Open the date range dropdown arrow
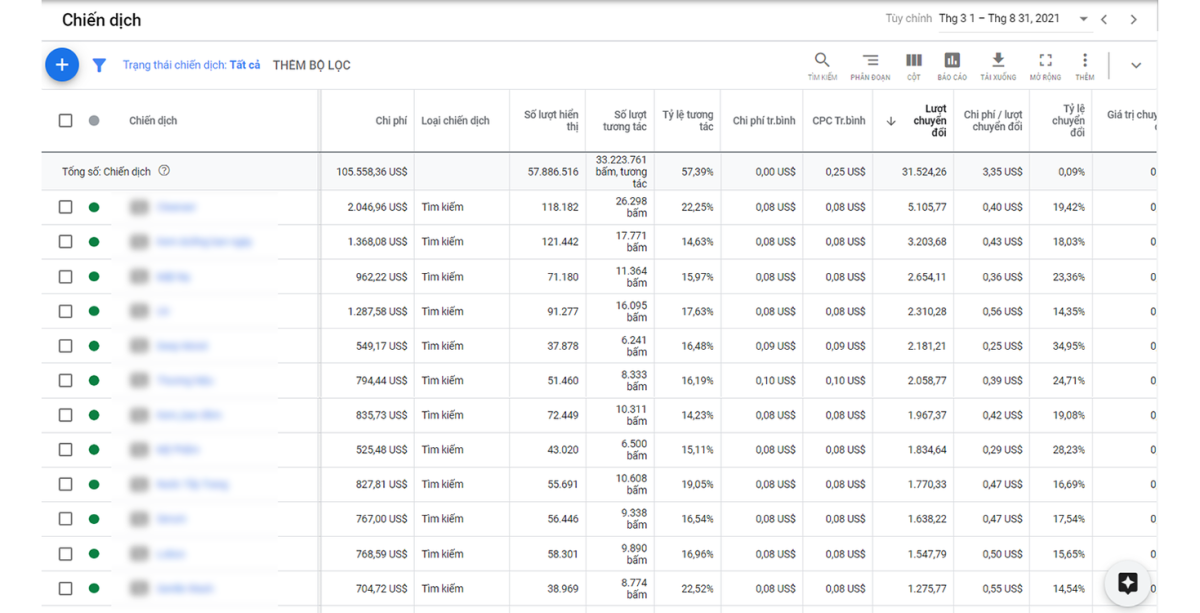Viewport: 1200px width, 613px height. pos(1083,19)
